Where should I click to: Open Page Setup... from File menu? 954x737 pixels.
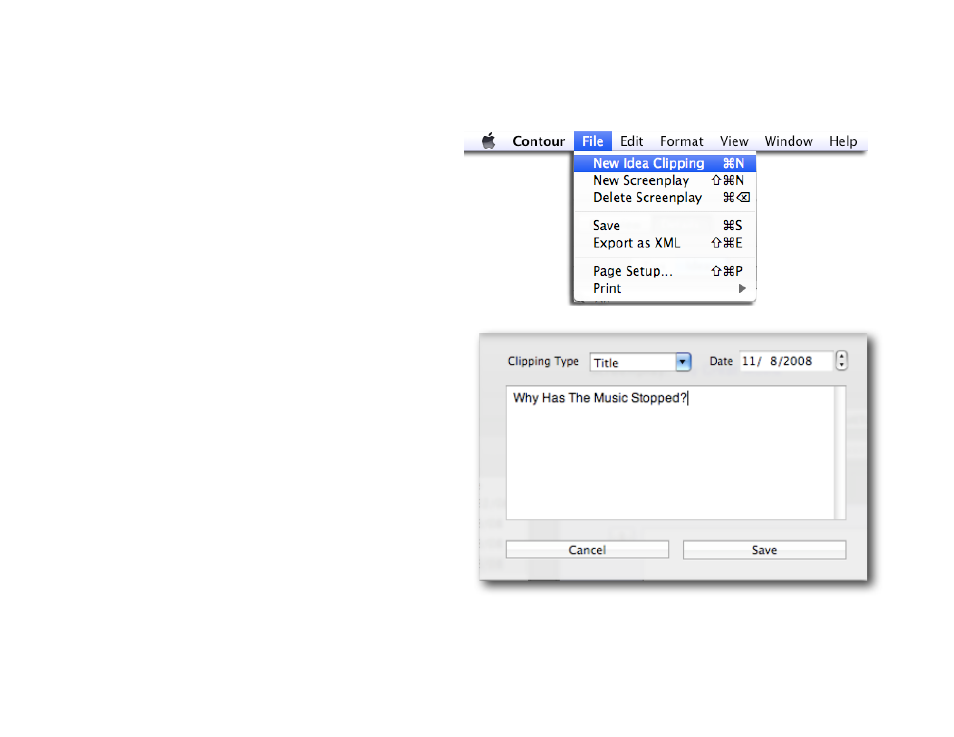[x=665, y=271]
